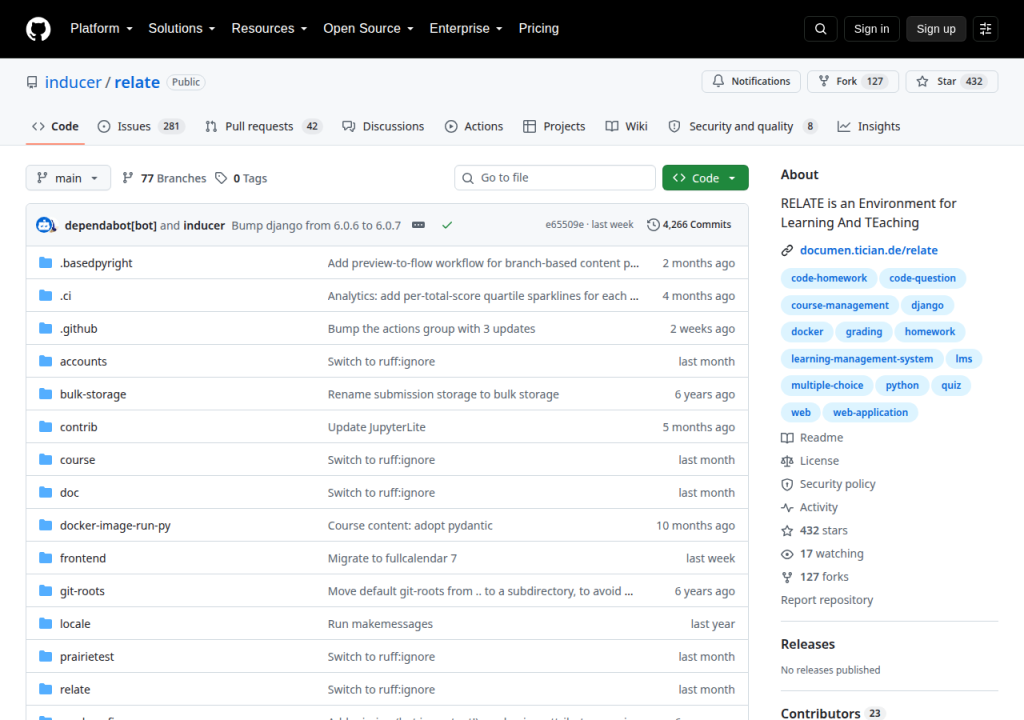
Task: Open the Wiki tab
Action: click(x=626, y=126)
